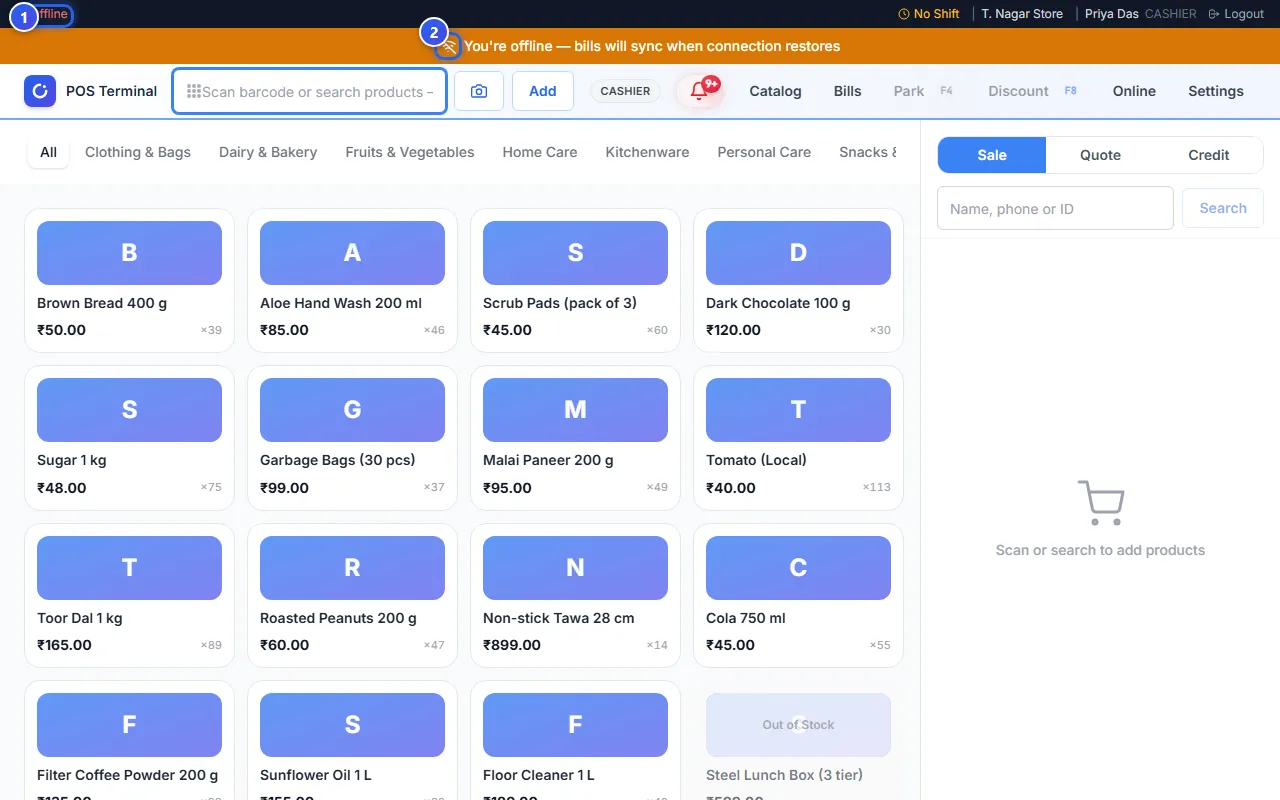Filter by Dairy & Bakery category
The image size is (1280, 800).
point(268,152)
